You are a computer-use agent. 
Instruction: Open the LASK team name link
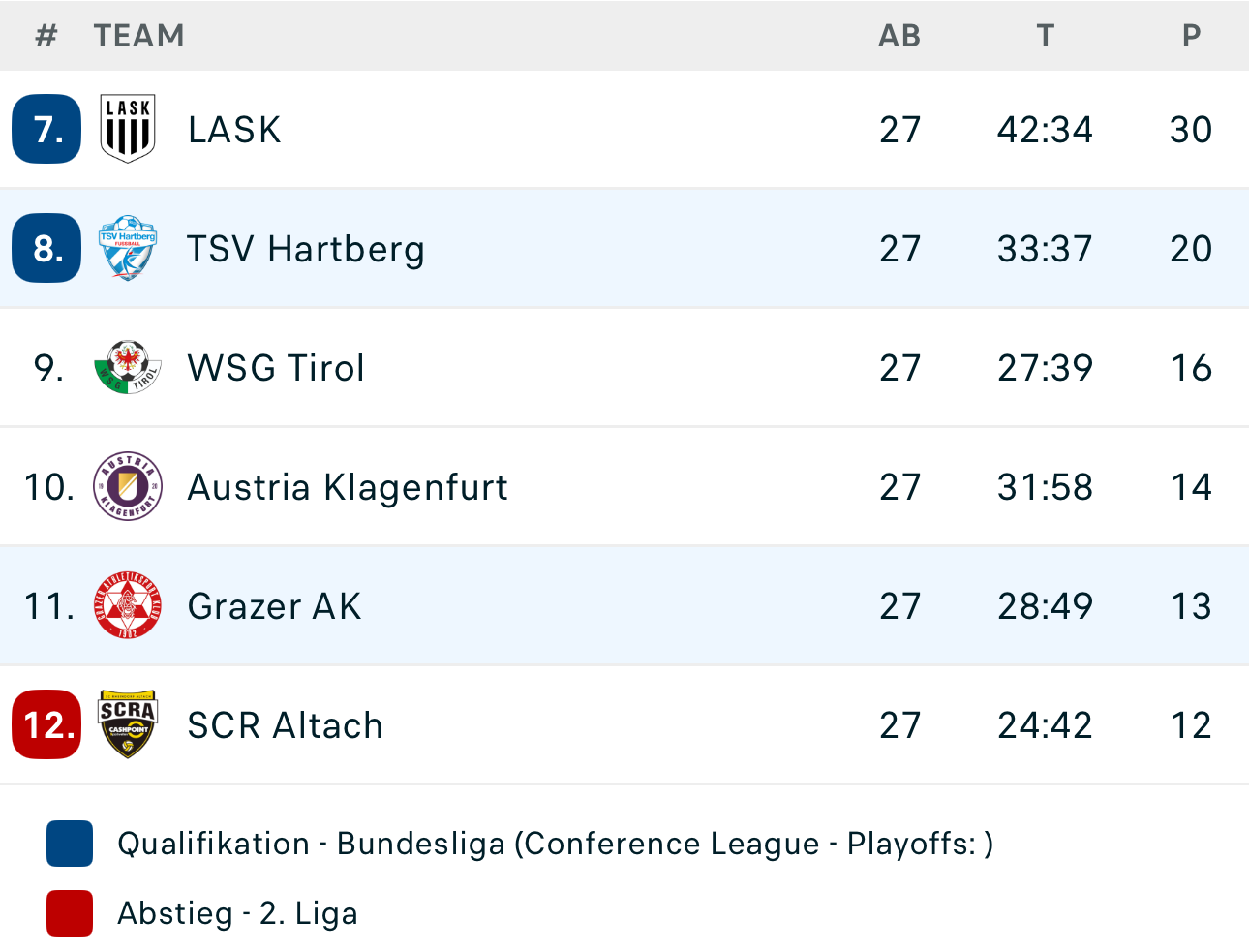(234, 130)
